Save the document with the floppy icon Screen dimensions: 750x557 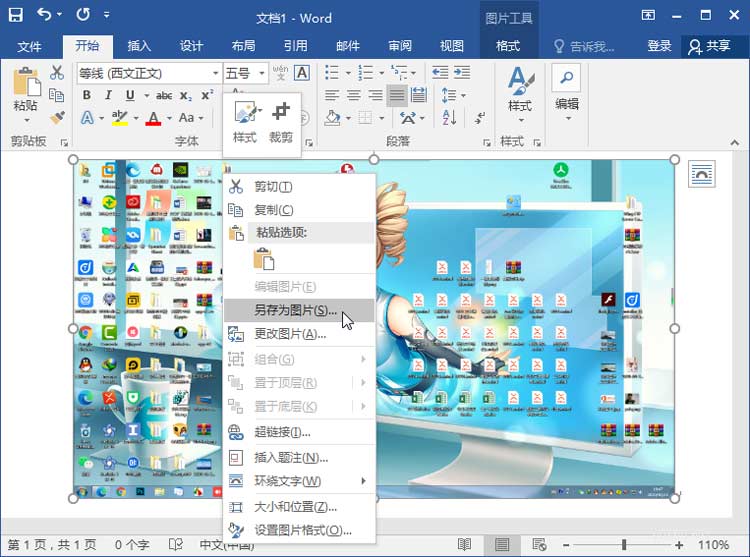(x=16, y=15)
